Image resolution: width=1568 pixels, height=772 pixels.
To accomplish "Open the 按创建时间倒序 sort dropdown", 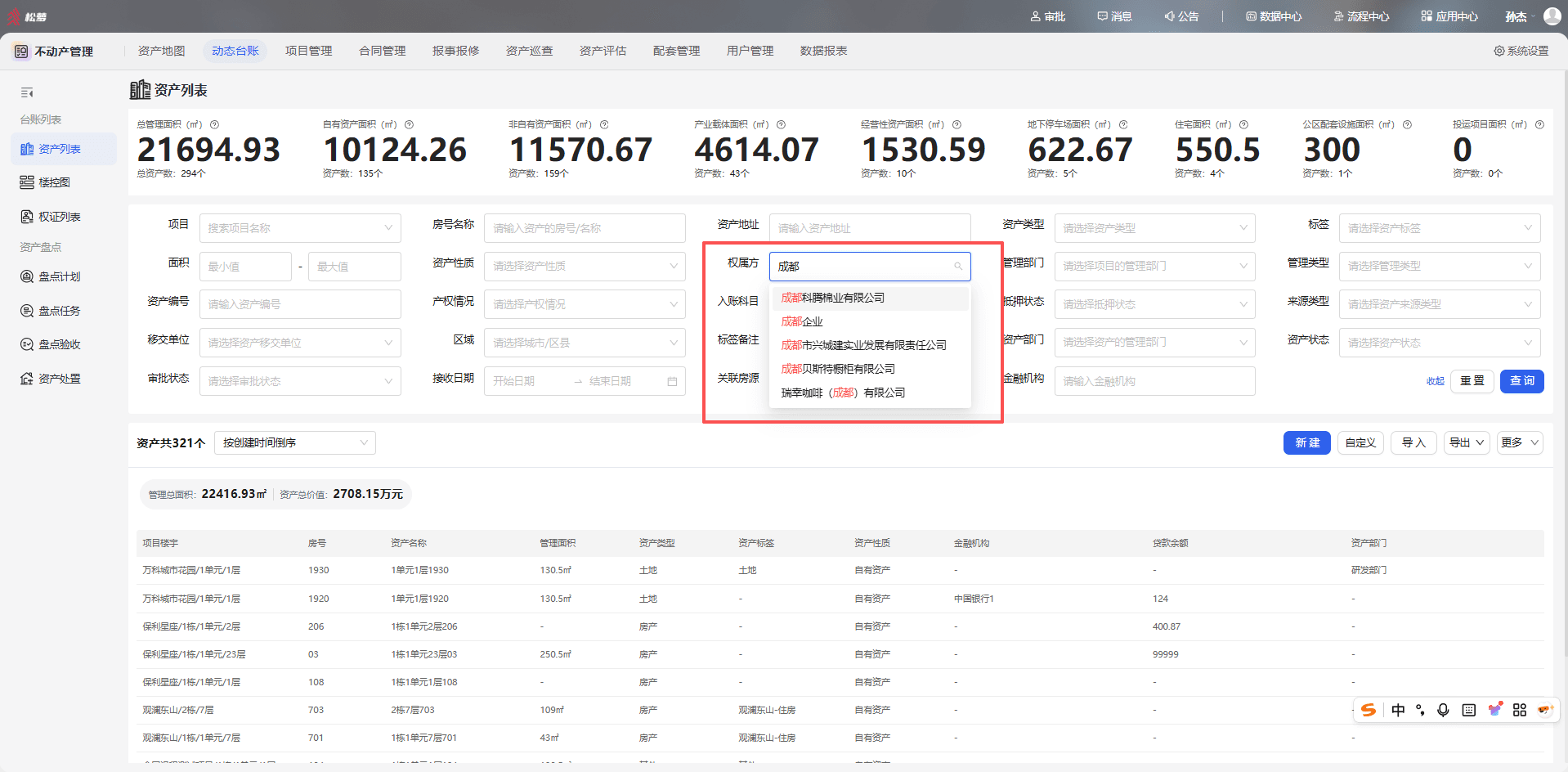I will click(295, 442).
